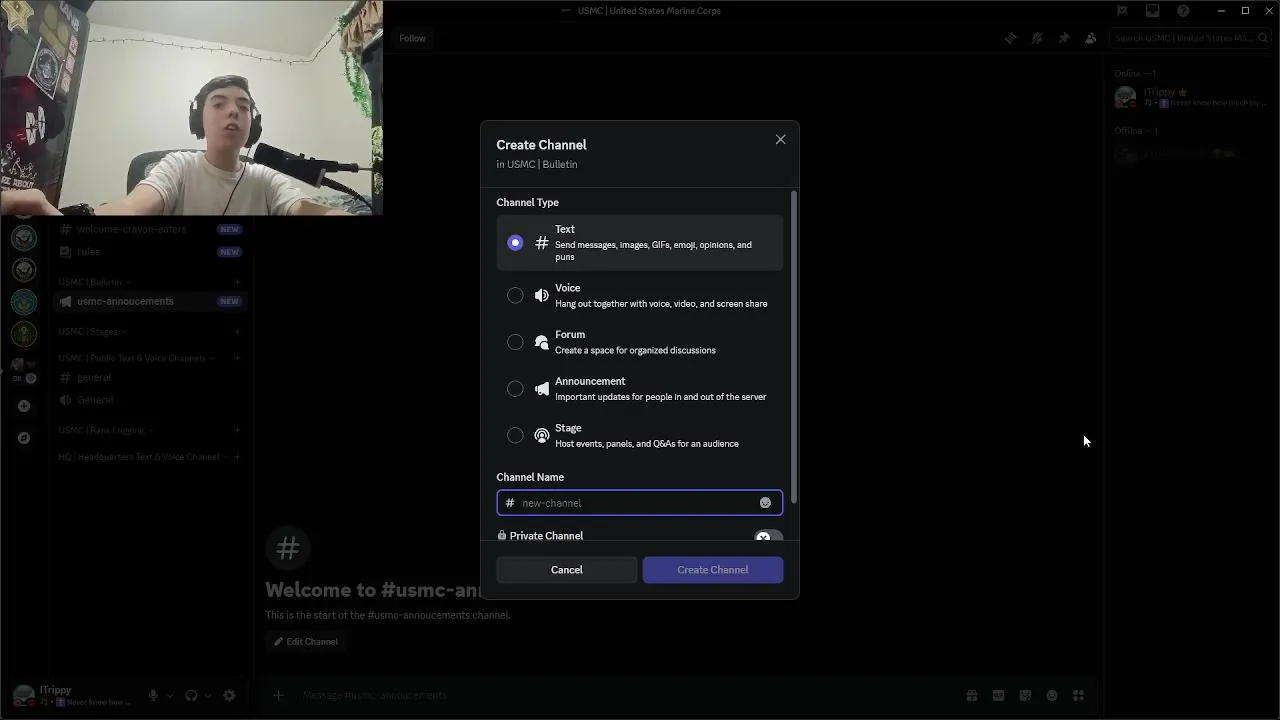1280x720 pixels.
Task: Toggle the member list icon
Action: tap(1090, 38)
